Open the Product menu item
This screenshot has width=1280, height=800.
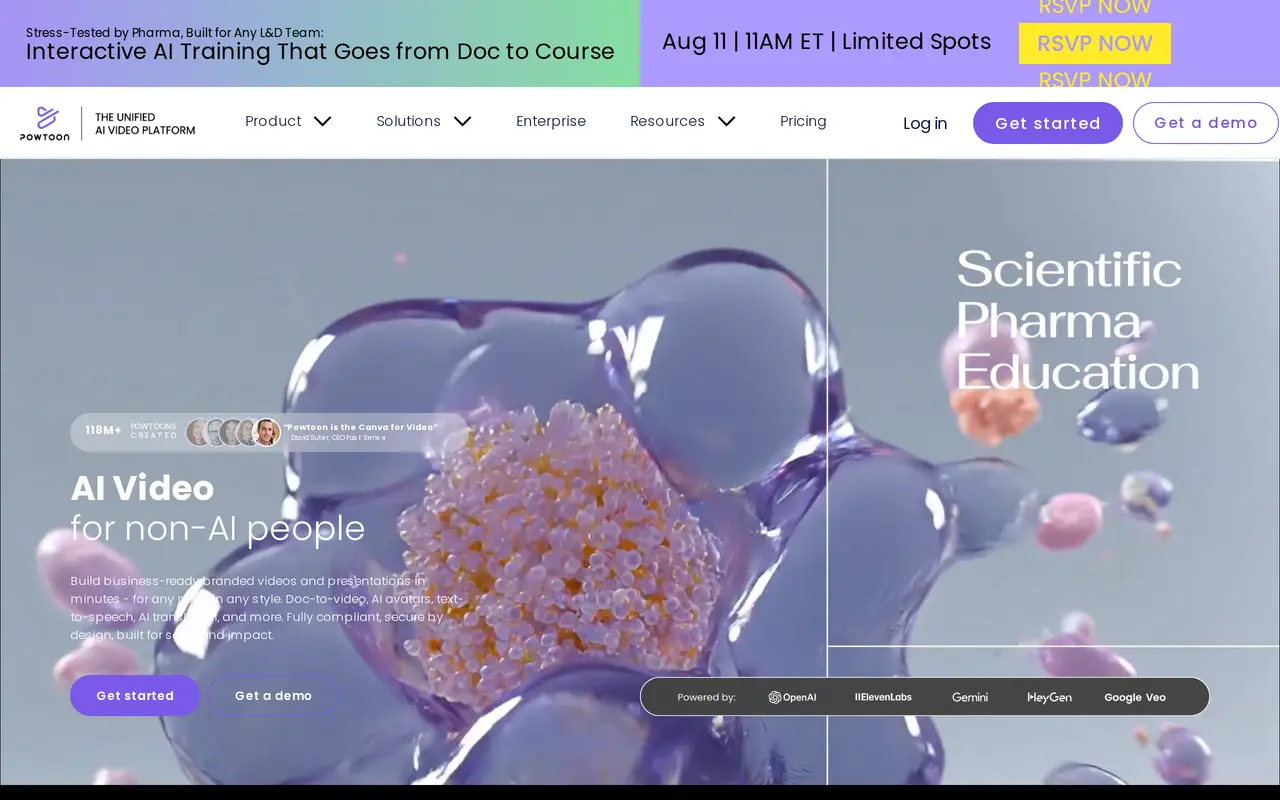(273, 121)
